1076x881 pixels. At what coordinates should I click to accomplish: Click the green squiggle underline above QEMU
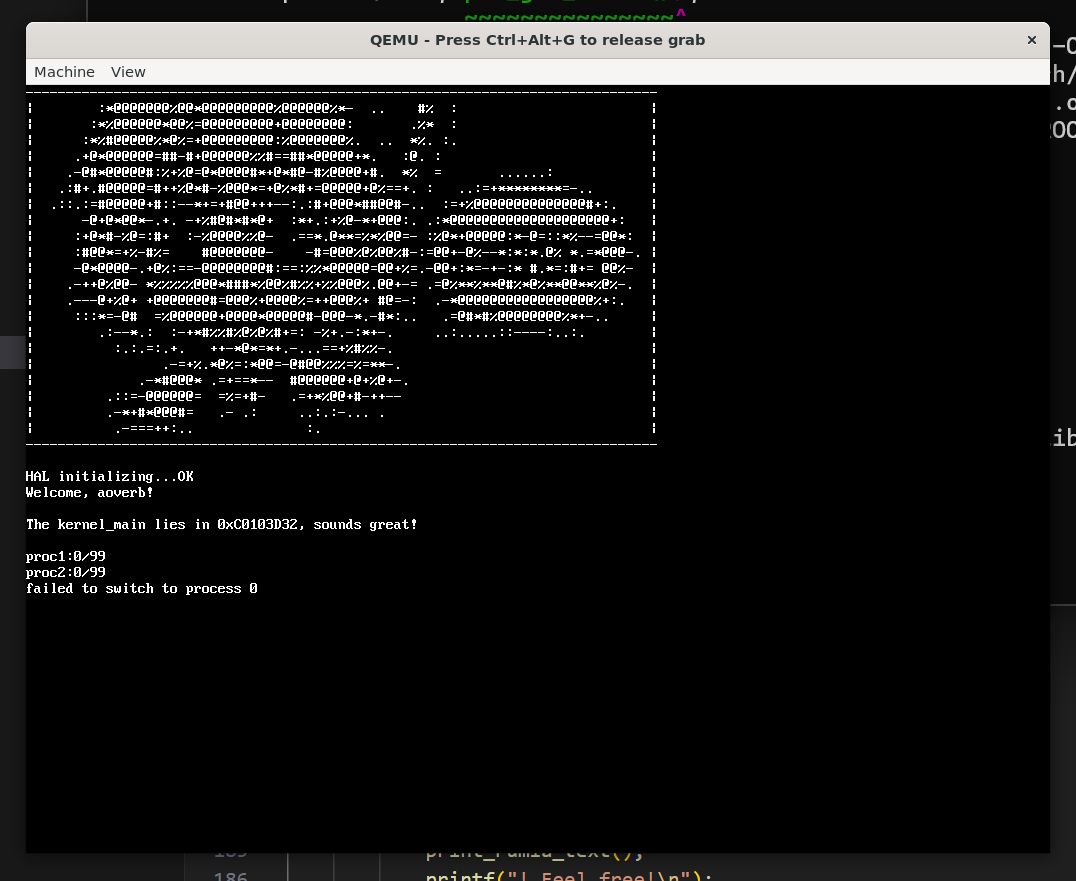point(570,17)
